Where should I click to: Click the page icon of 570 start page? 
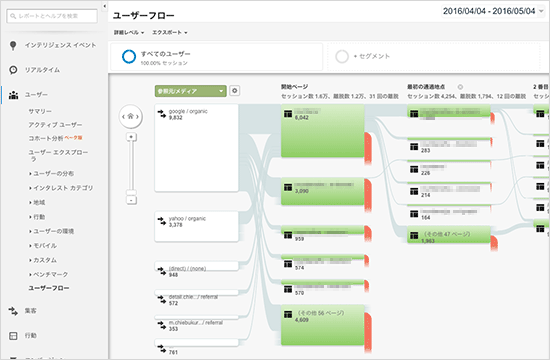coord(288,289)
